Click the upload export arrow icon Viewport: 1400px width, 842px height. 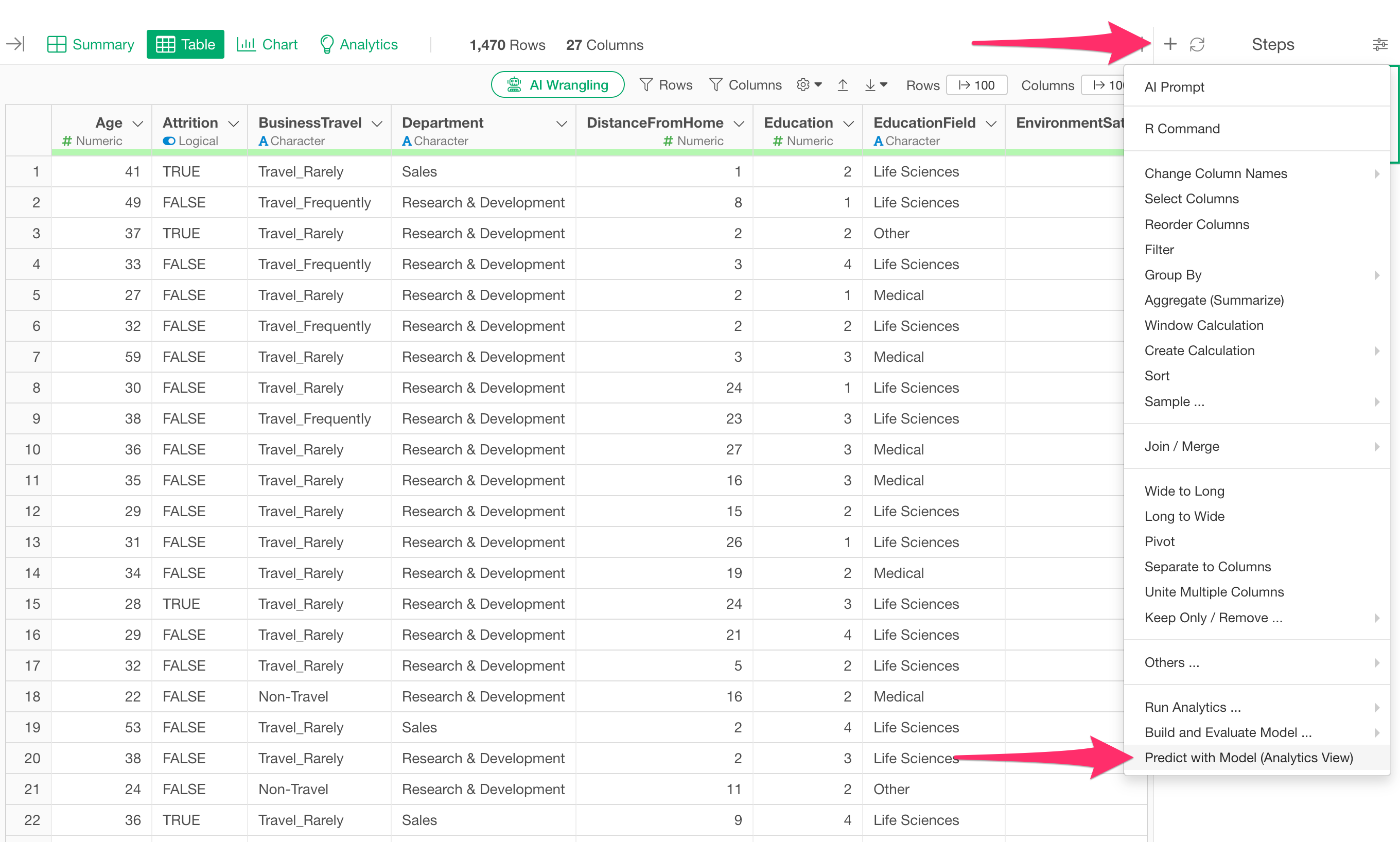tap(843, 85)
